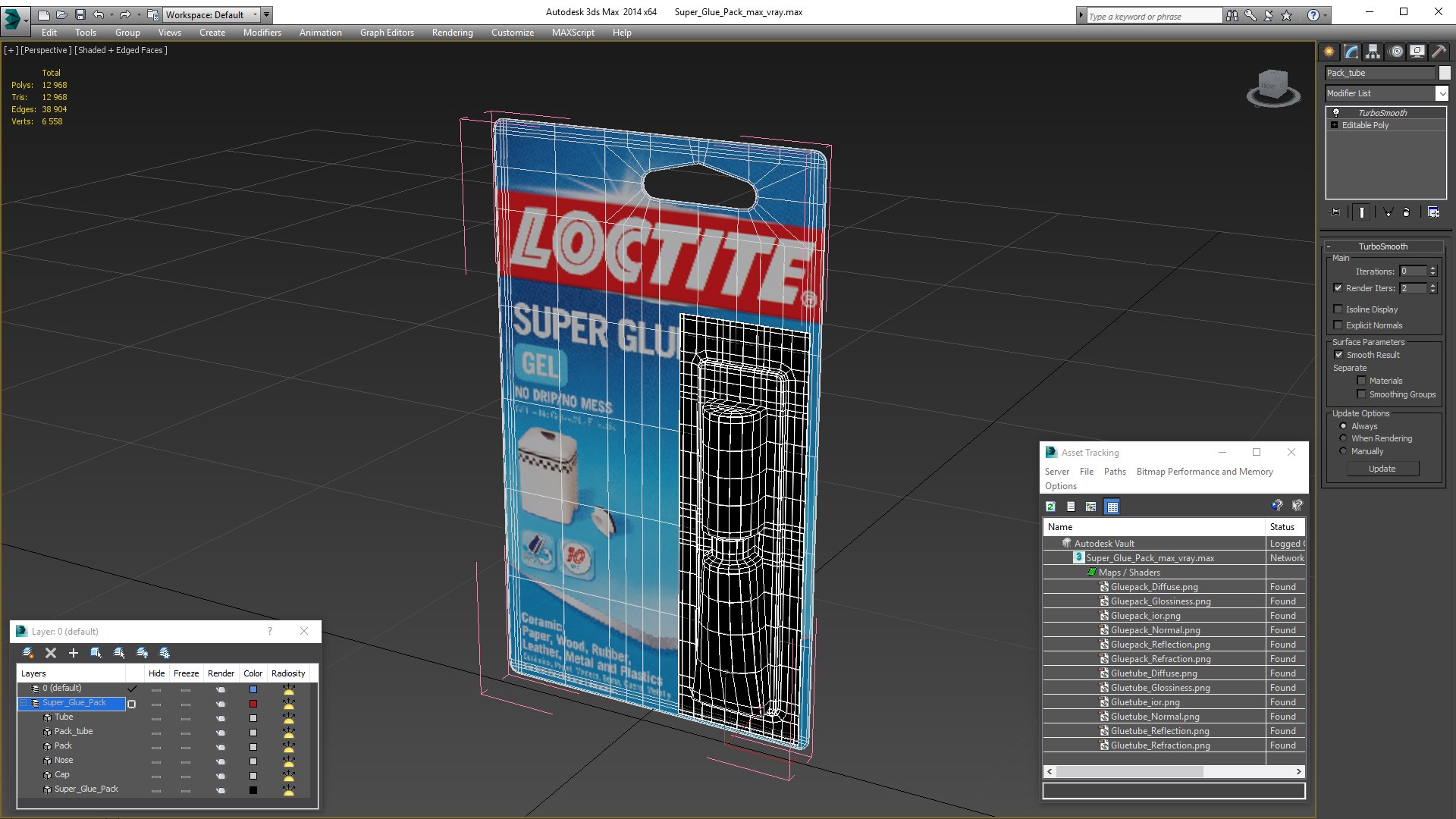Open the Graph Editors menu
Viewport: 1456px width, 819px height.
coord(387,33)
